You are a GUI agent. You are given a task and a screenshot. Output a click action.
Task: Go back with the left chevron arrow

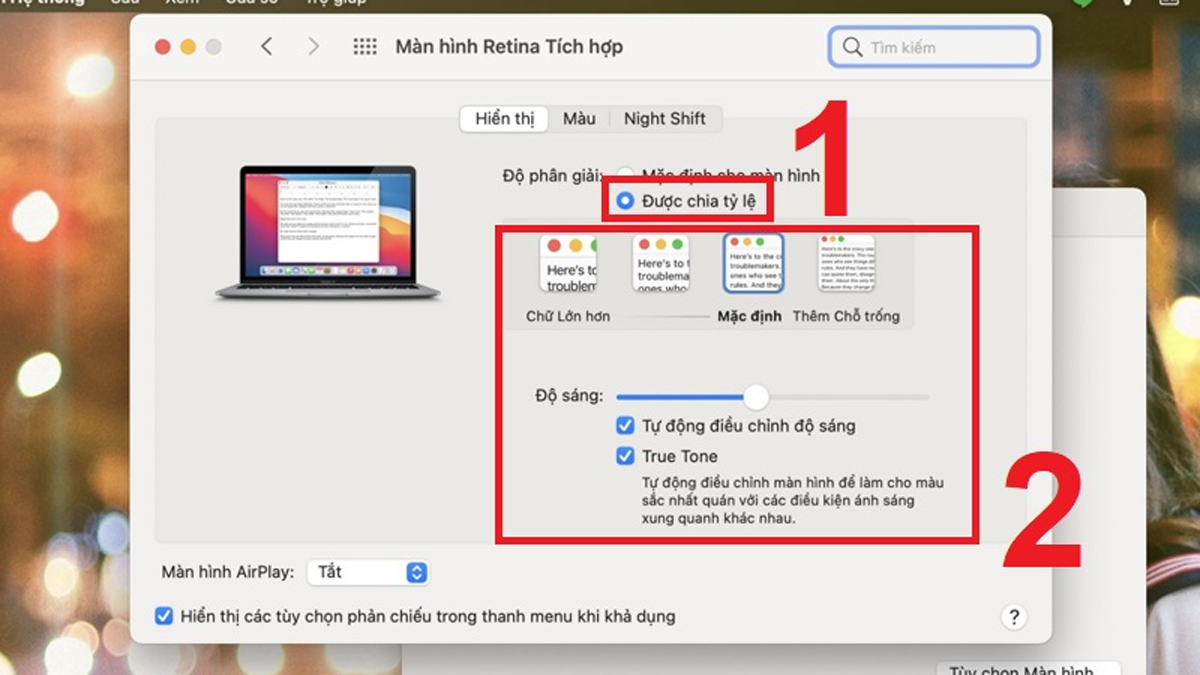[266, 47]
